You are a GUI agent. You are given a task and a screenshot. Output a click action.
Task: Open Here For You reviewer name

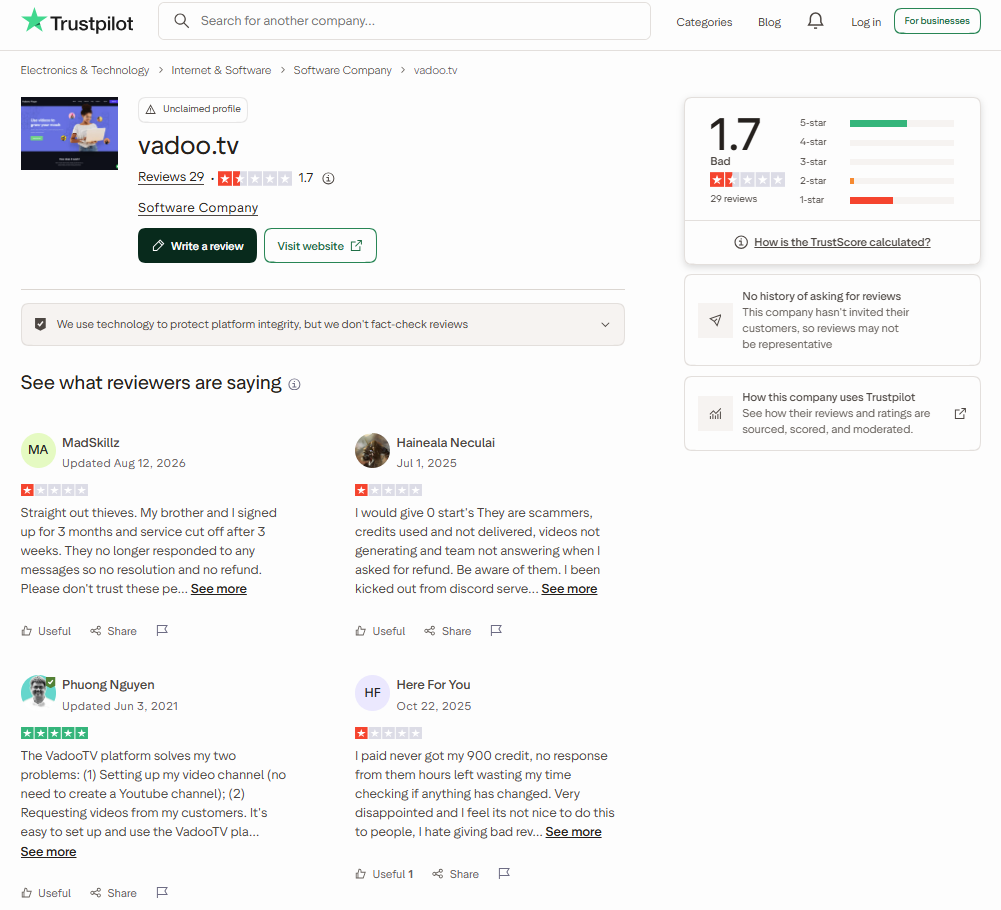pos(433,685)
